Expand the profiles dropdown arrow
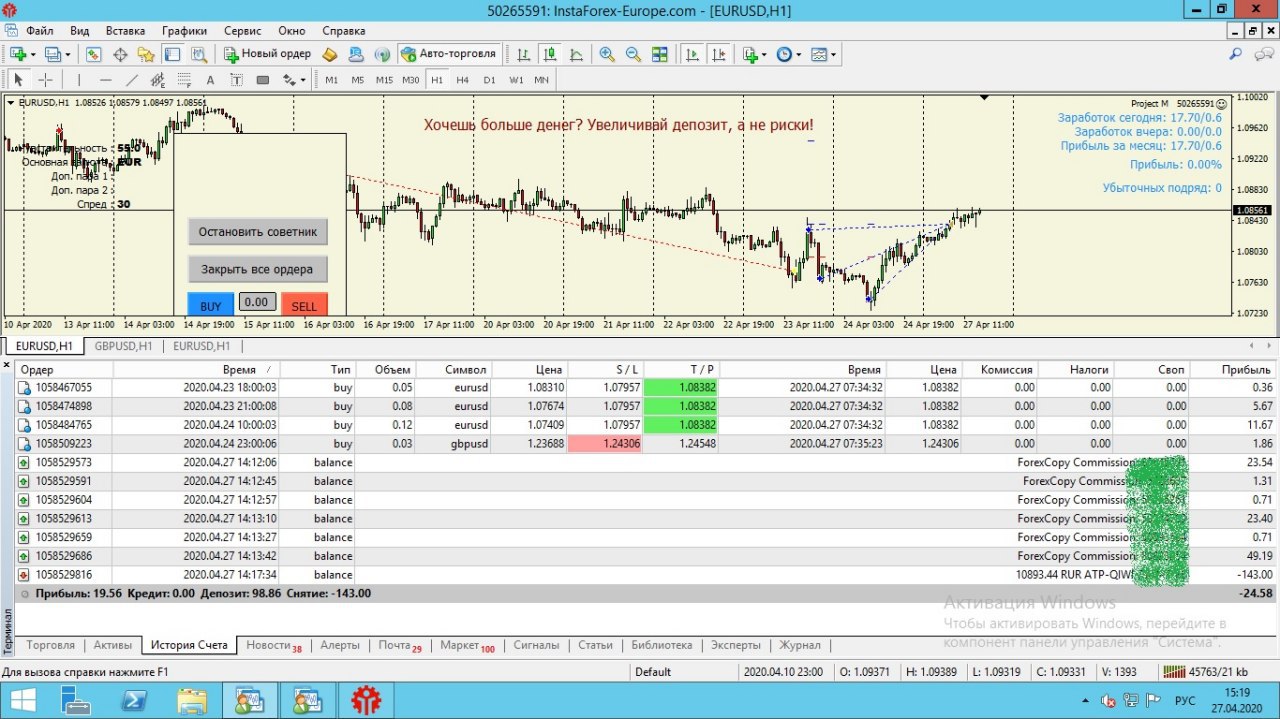Viewport: 1280px width, 719px height. coord(68,55)
